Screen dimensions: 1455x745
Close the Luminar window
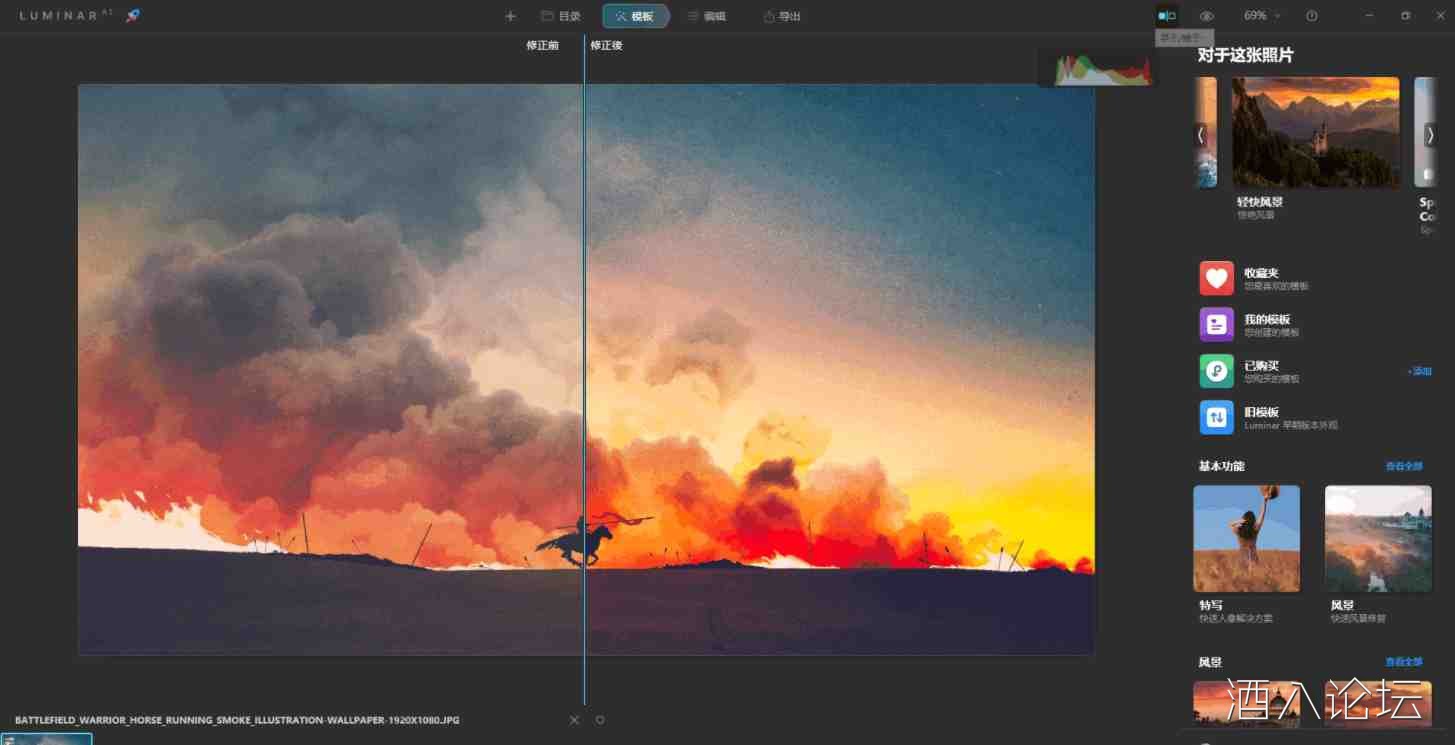(1441, 16)
